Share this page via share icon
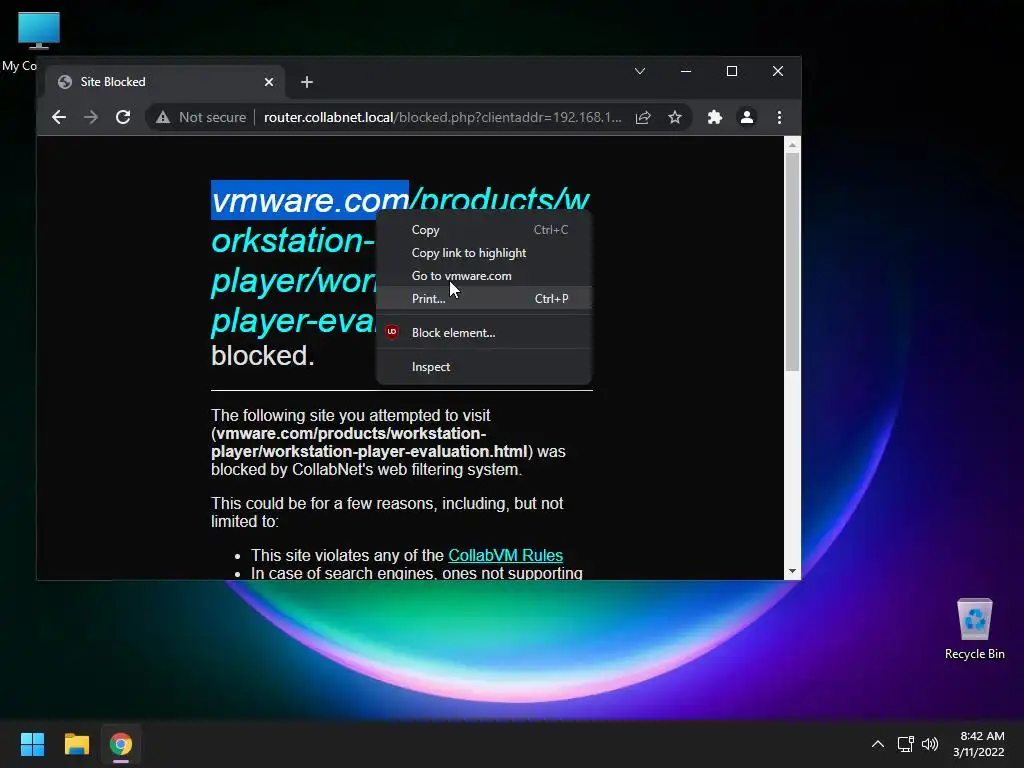1024x768 pixels. pos(643,118)
